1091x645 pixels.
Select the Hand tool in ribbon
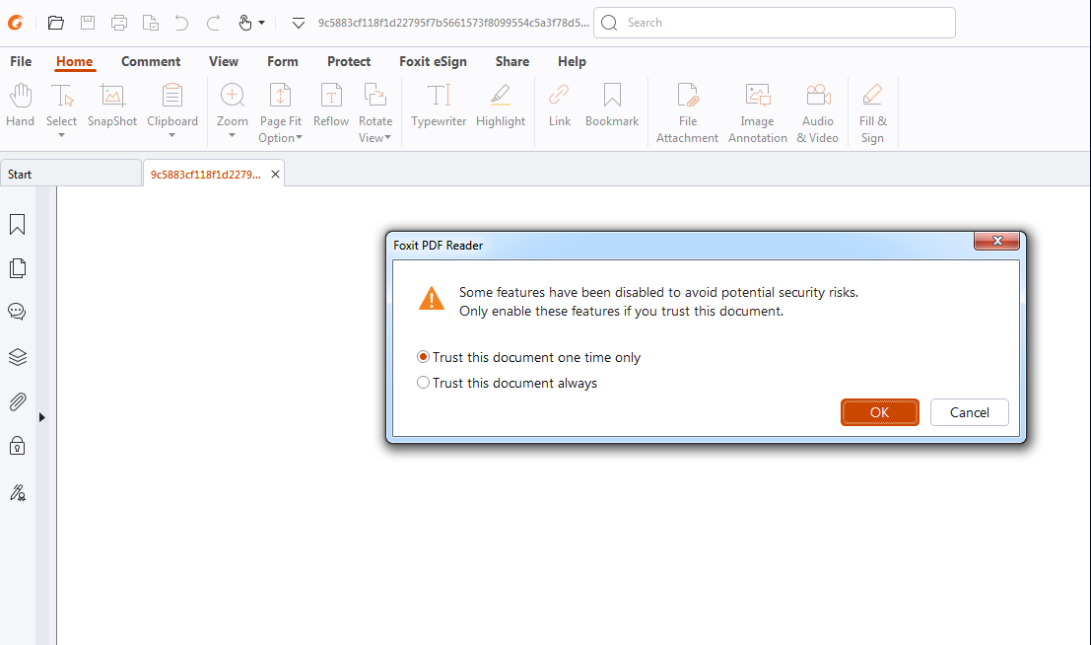click(20, 105)
